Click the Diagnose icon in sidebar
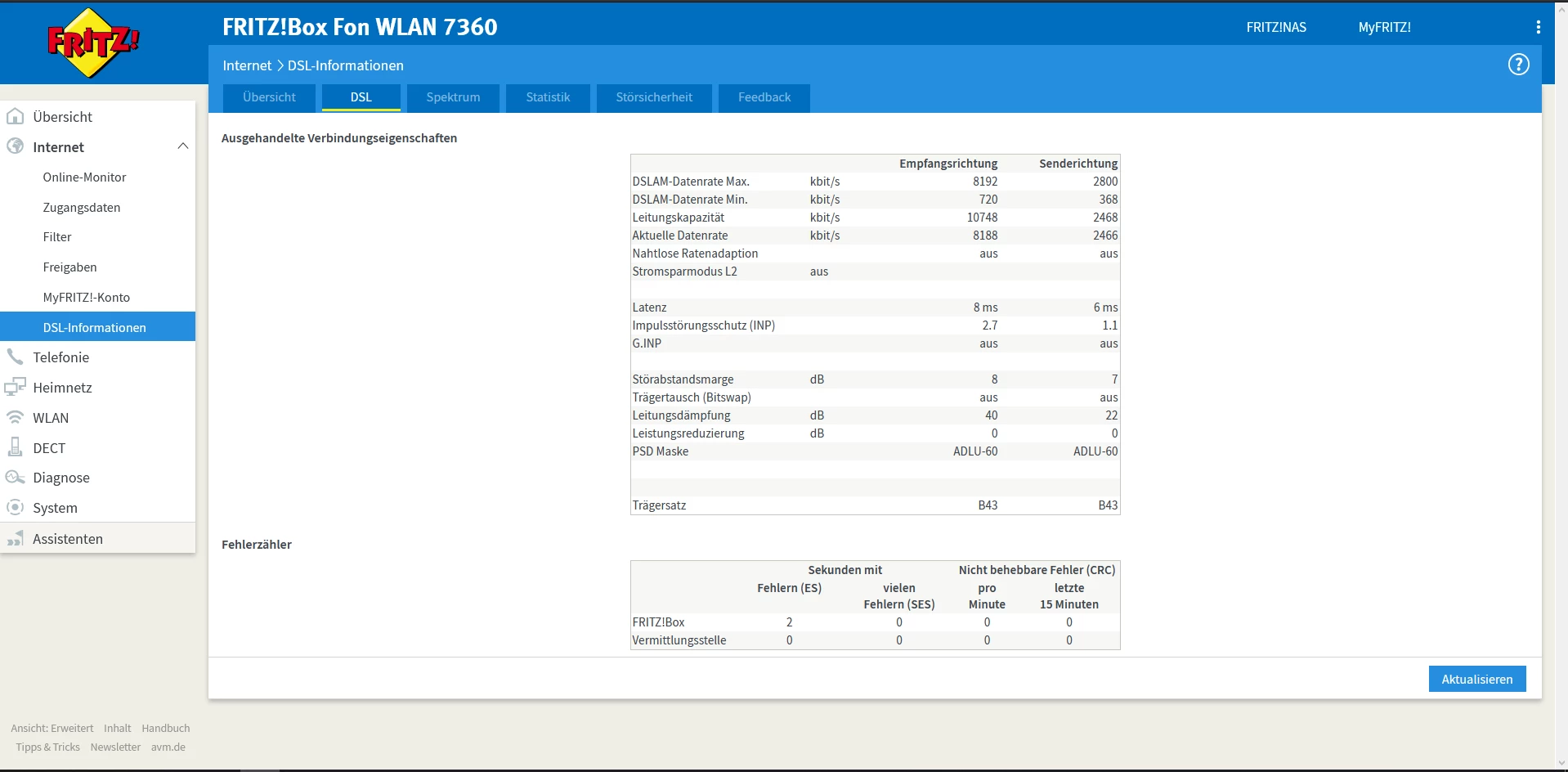 pyautogui.click(x=15, y=478)
